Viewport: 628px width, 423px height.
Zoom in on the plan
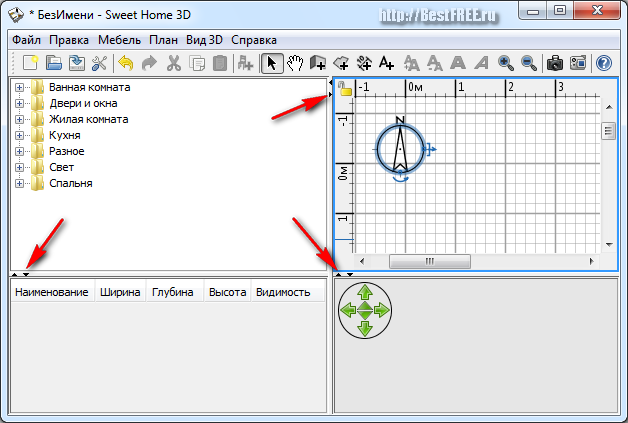tap(505, 63)
